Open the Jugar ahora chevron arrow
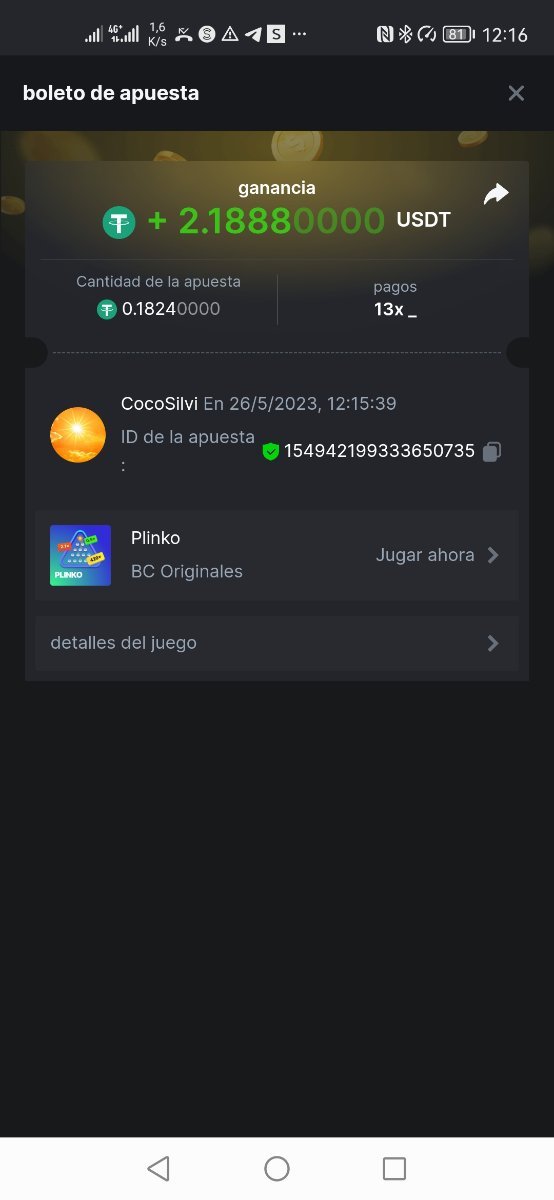 click(493, 555)
